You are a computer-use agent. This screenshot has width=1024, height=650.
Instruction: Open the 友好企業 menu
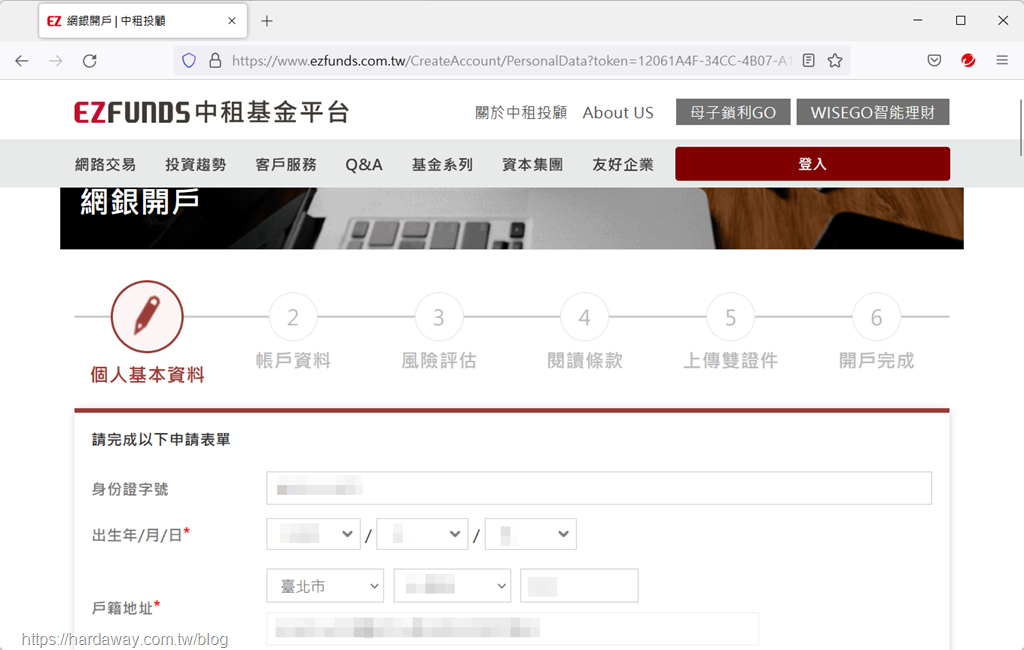click(622, 165)
